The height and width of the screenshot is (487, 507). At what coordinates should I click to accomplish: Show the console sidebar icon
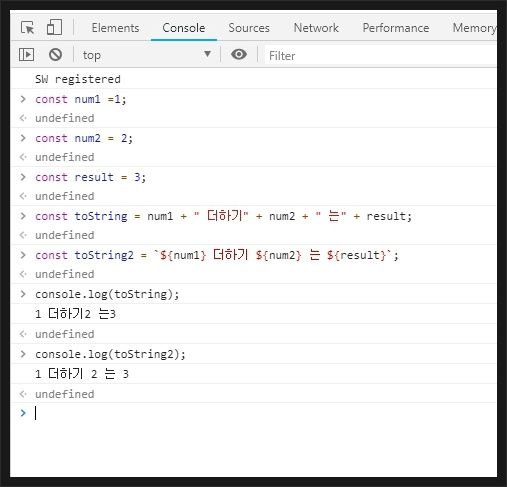click(26, 55)
